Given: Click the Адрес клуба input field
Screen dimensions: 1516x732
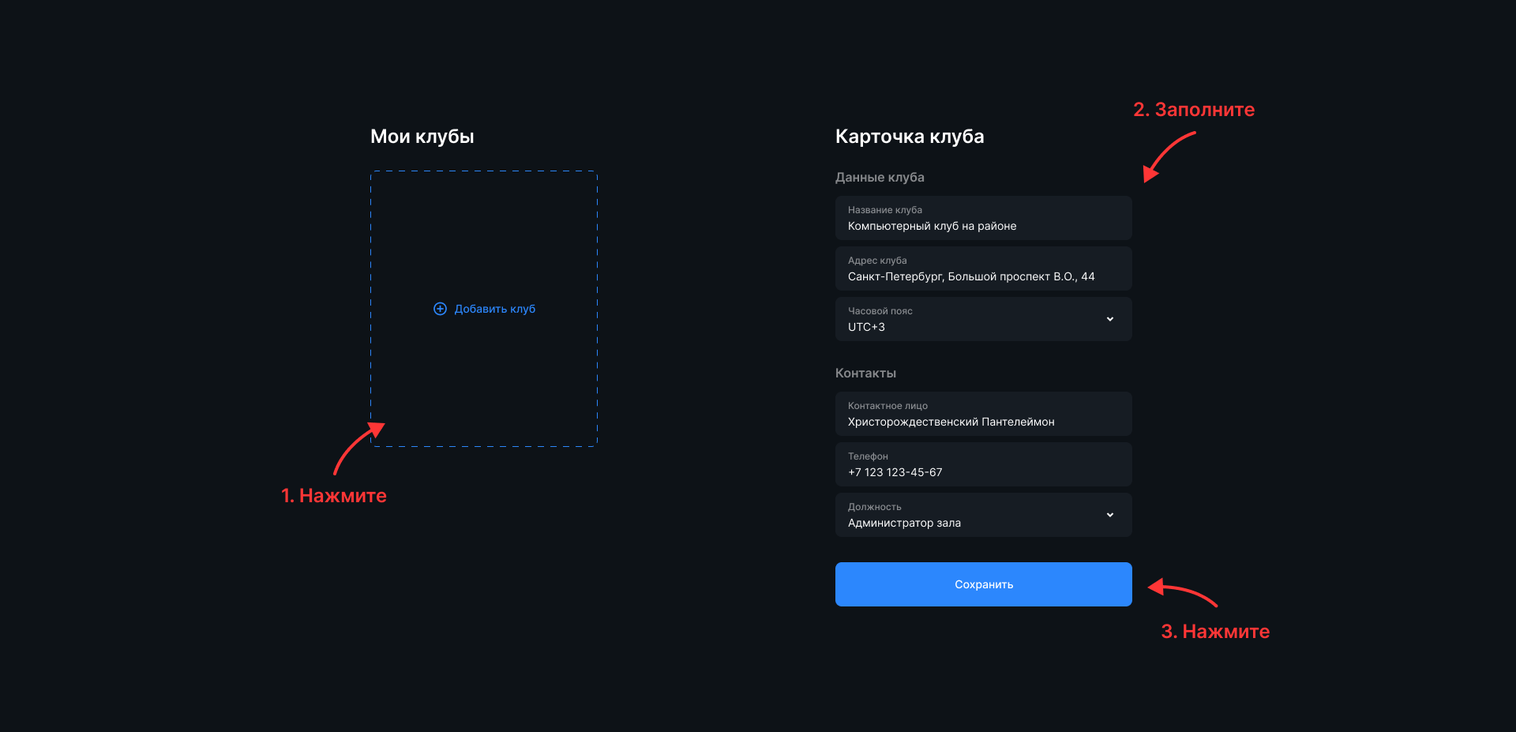Looking at the screenshot, I should coord(983,269).
